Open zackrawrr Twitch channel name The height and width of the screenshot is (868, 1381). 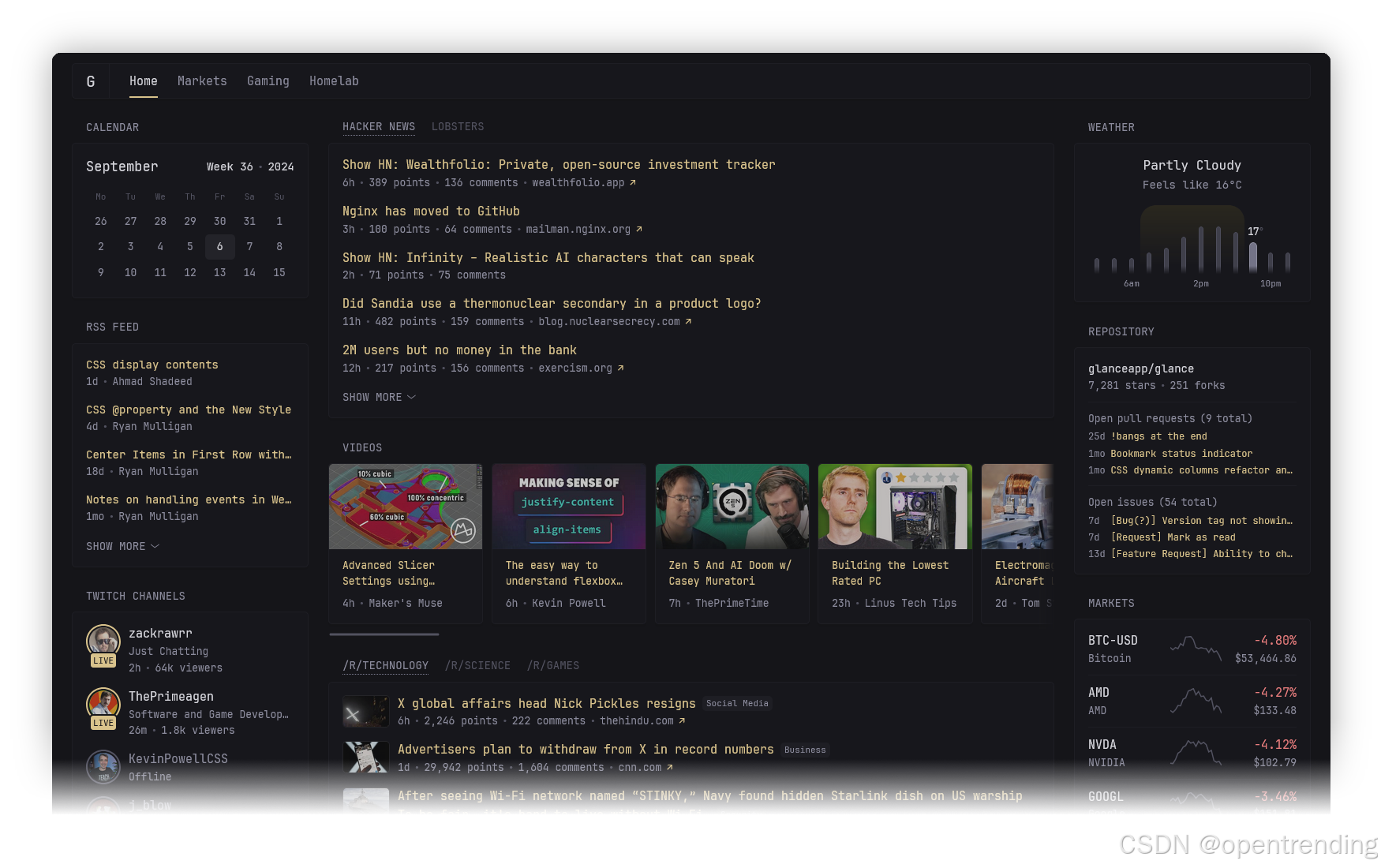160,634
